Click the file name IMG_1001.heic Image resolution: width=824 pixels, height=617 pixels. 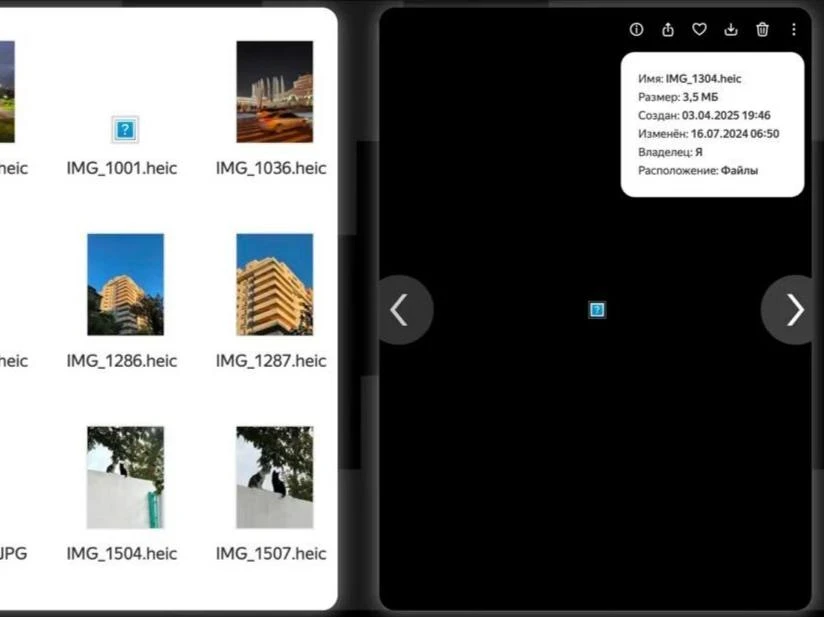pos(122,168)
